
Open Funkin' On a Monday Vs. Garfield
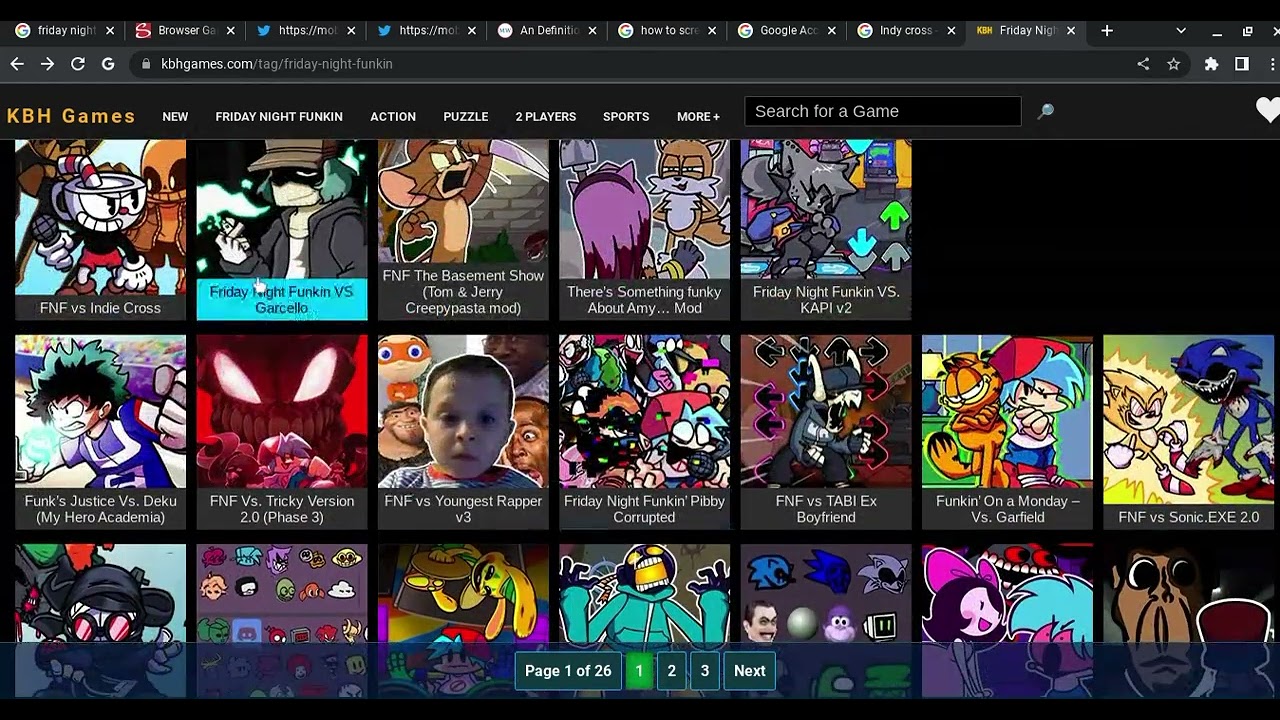click(1007, 432)
